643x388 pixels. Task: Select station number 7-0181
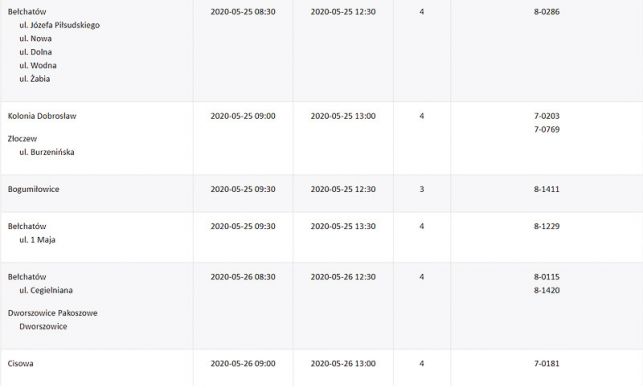(547, 363)
